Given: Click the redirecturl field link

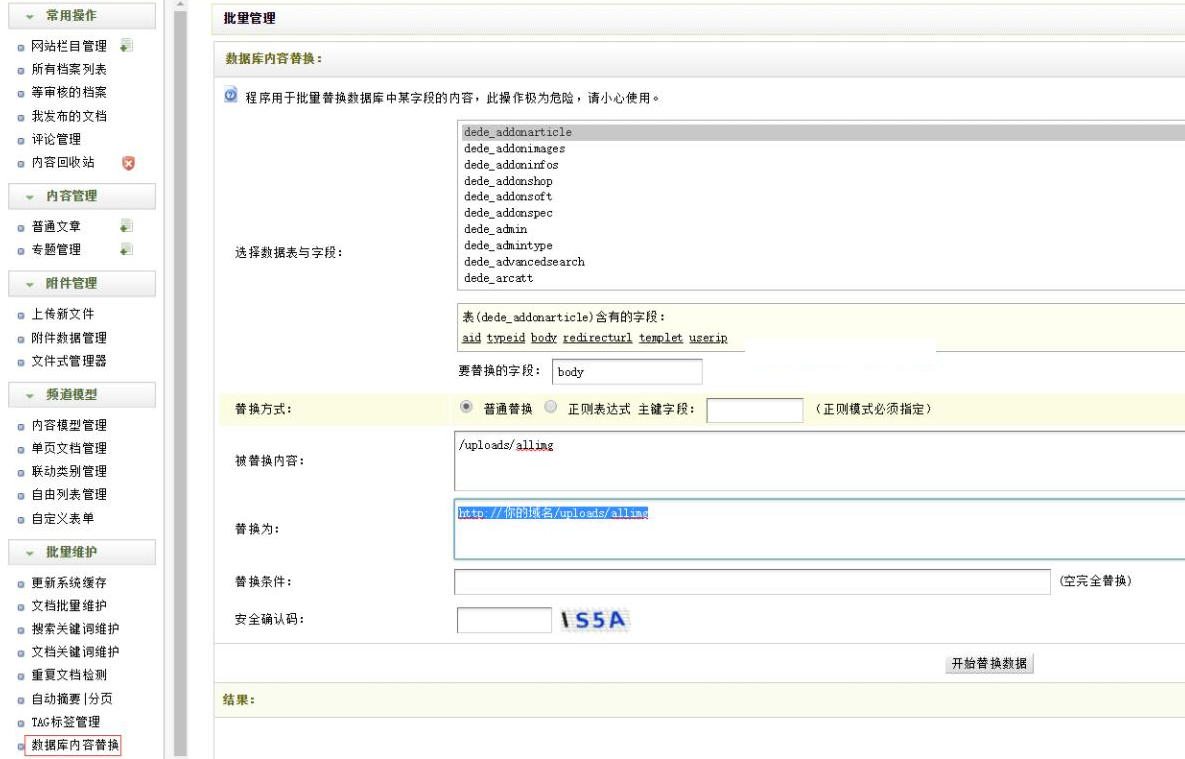Looking at the screenshot, I should (x=597, y=338).
